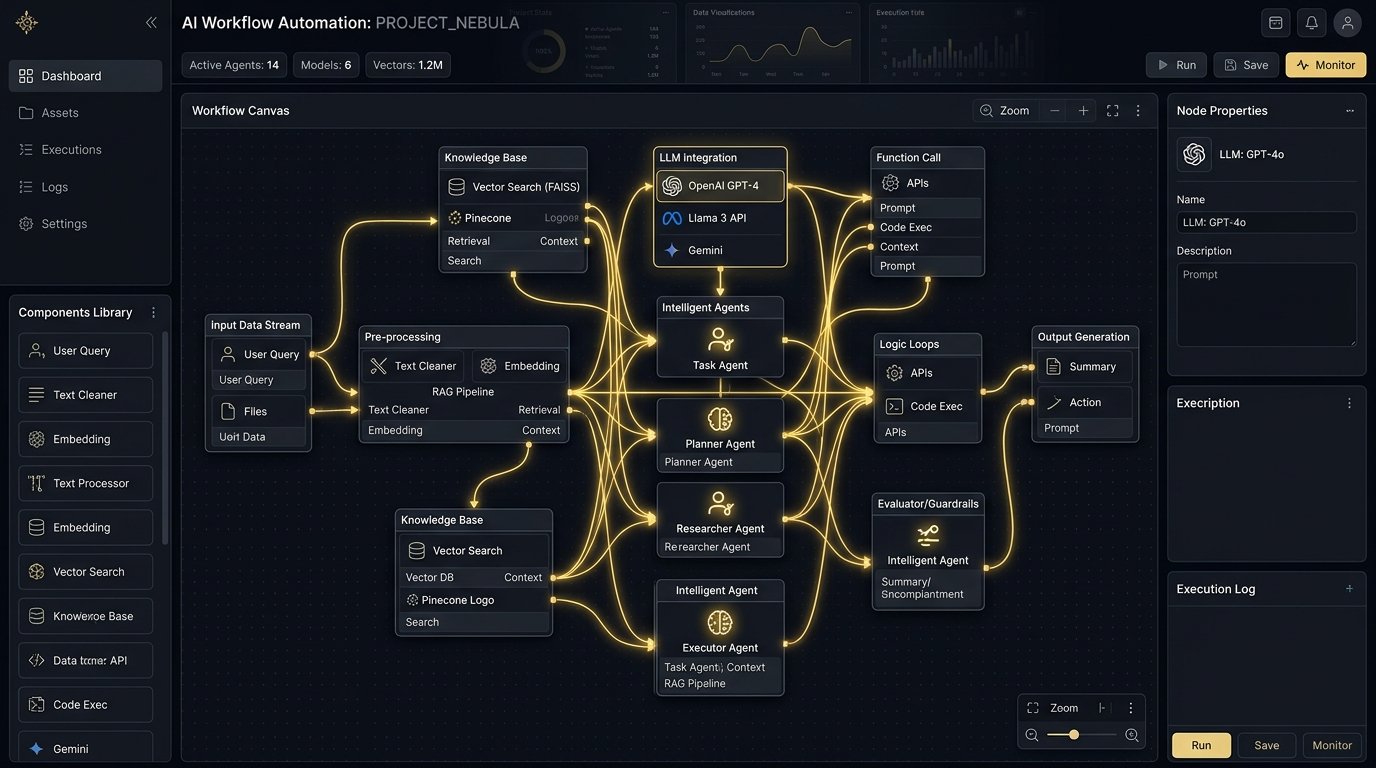The width and height of the screenshot is (1376, 768).
Task: Select Code Exec terminal icon in Logic Loops
Action: [x=895, y=406]
